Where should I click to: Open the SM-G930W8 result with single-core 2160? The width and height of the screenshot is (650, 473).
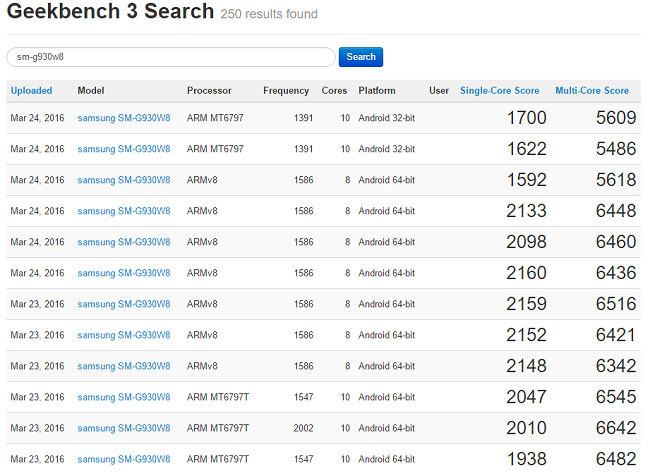pos(124,273)
